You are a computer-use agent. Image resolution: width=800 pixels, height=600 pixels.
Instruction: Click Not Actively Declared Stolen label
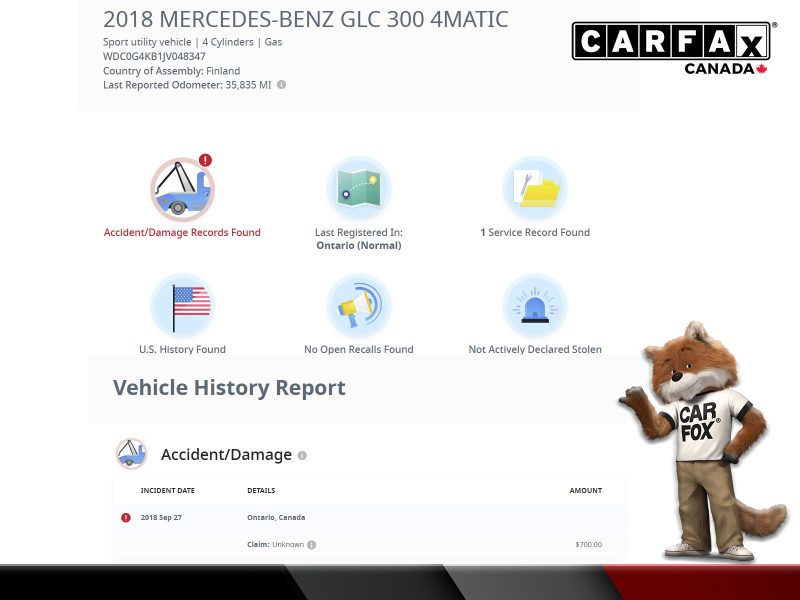pyautogui.click(x=535, y=350)
